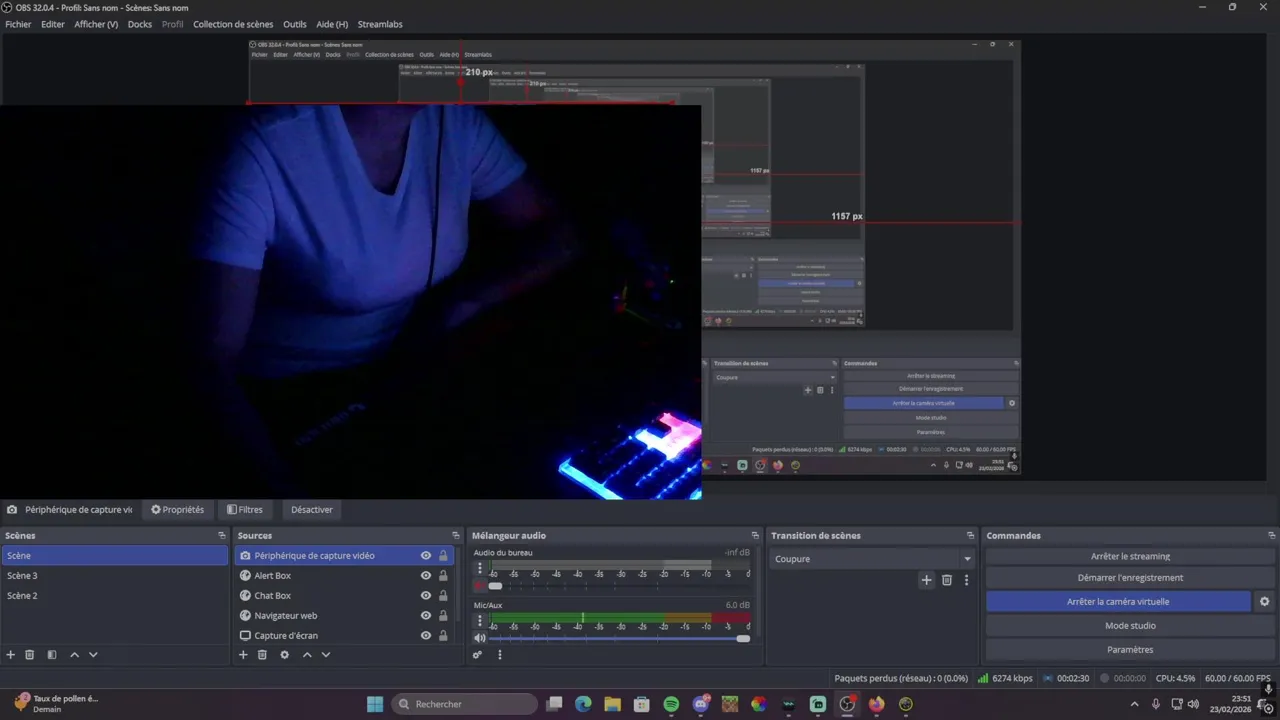
Task: Undock the Mélangeur audio panel
Action: (755, 536)
